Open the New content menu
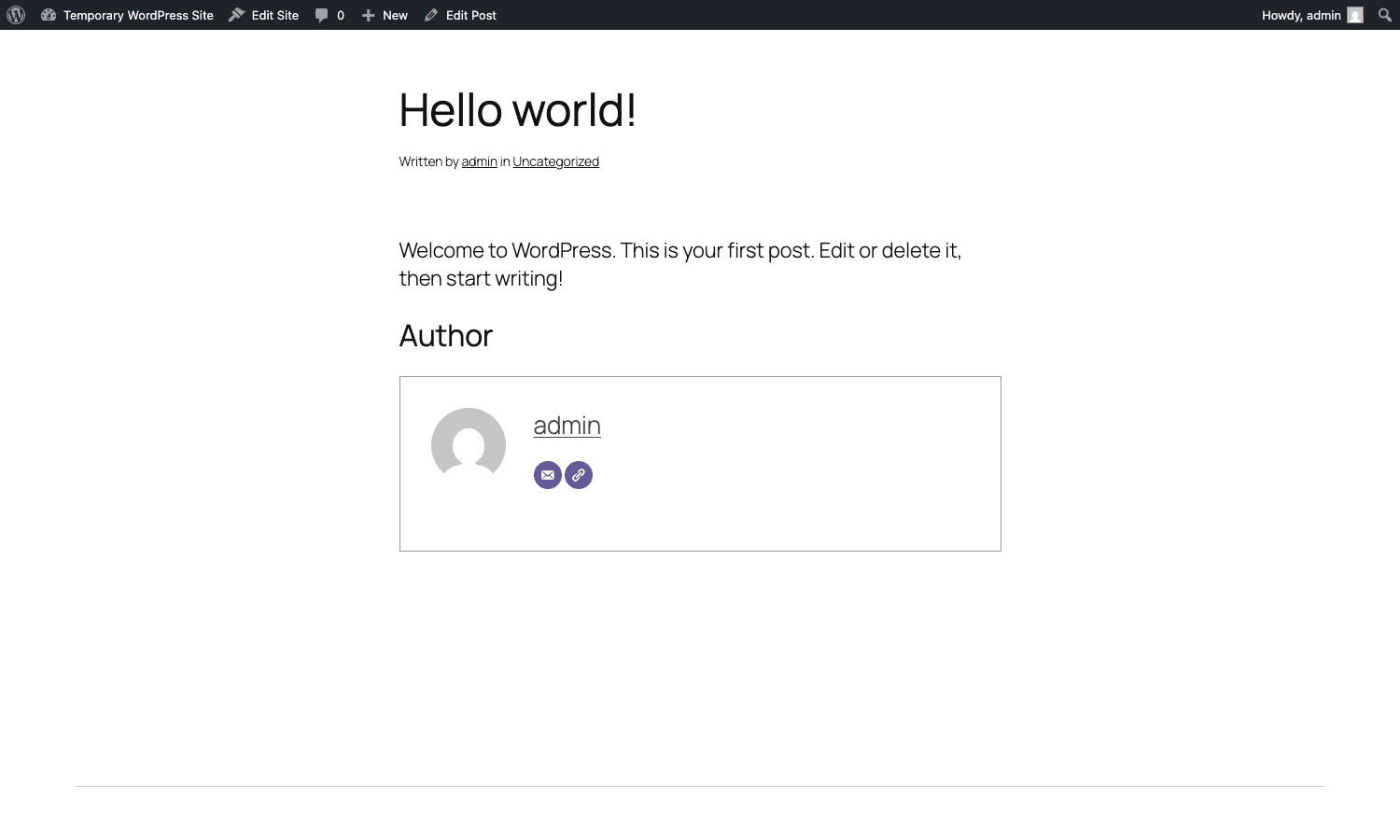 click(x=385, y=15)
